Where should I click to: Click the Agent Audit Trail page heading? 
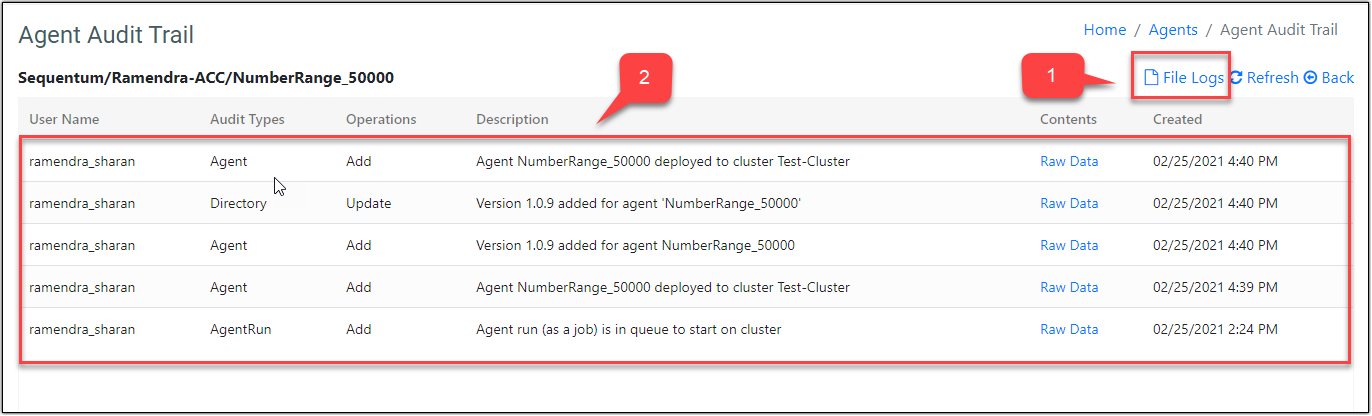tap(106, 35)
